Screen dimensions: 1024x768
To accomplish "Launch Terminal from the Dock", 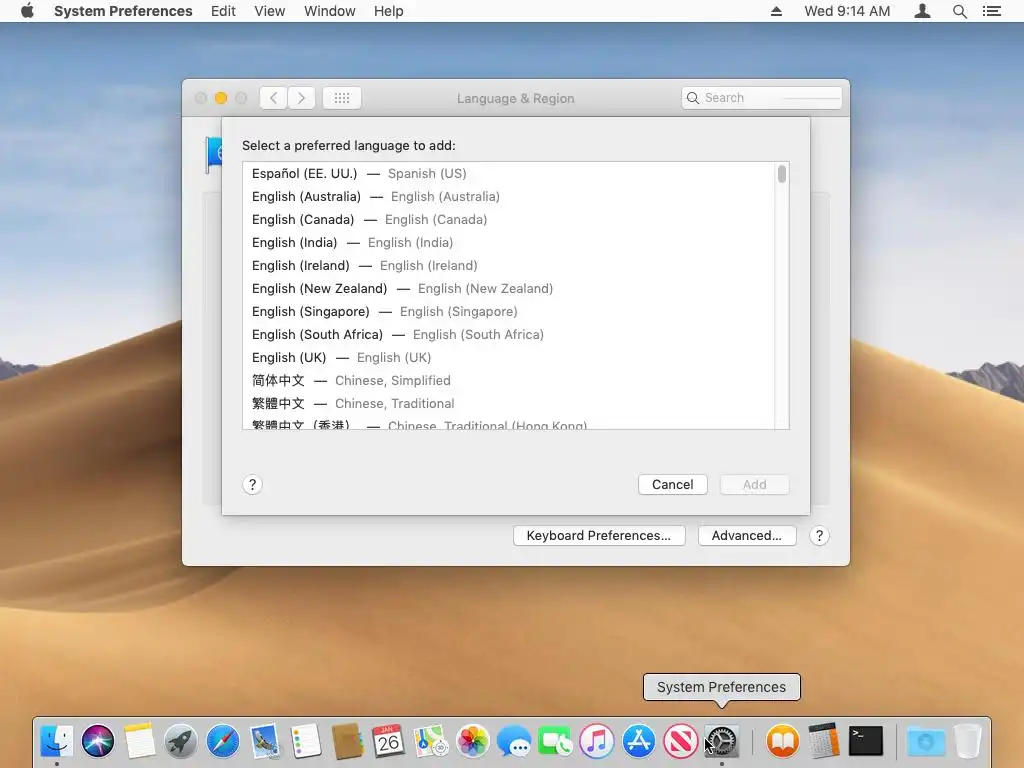I will 866,741.
